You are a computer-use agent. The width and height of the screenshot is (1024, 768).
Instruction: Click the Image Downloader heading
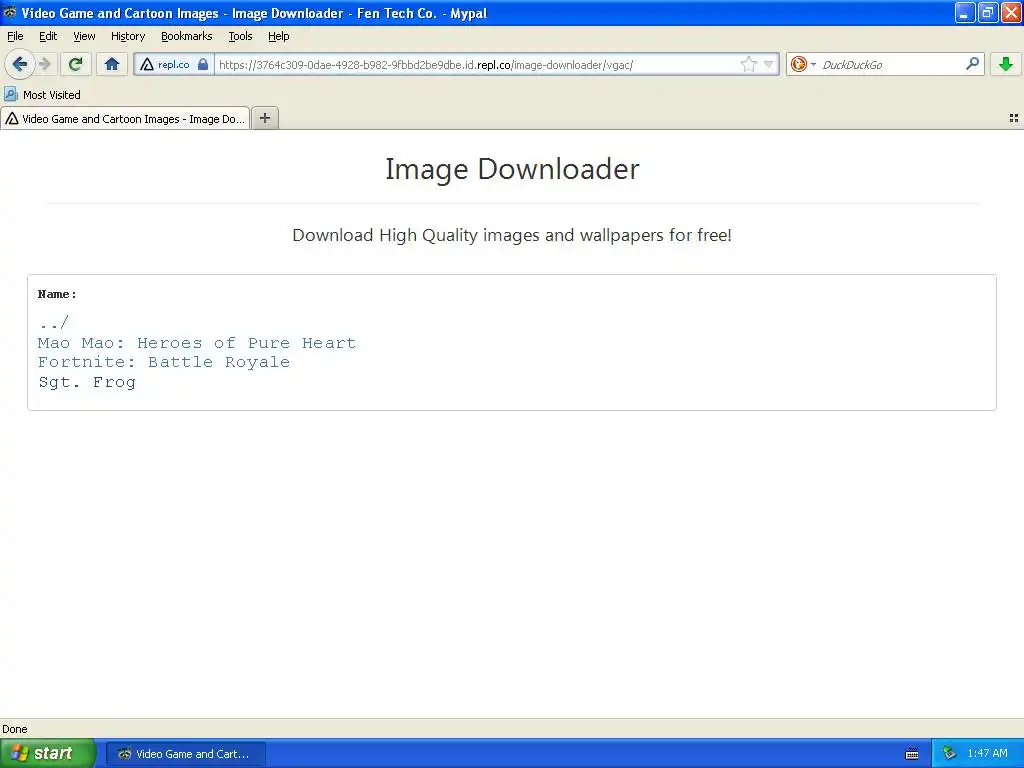click(512, 169)
